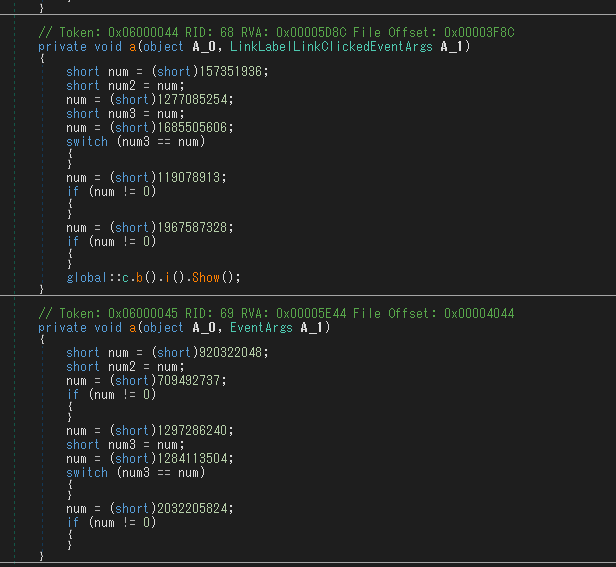Viewport: 616px width, 567px height.
Task: Click the EventArgs parameter type
Action: 264,327
